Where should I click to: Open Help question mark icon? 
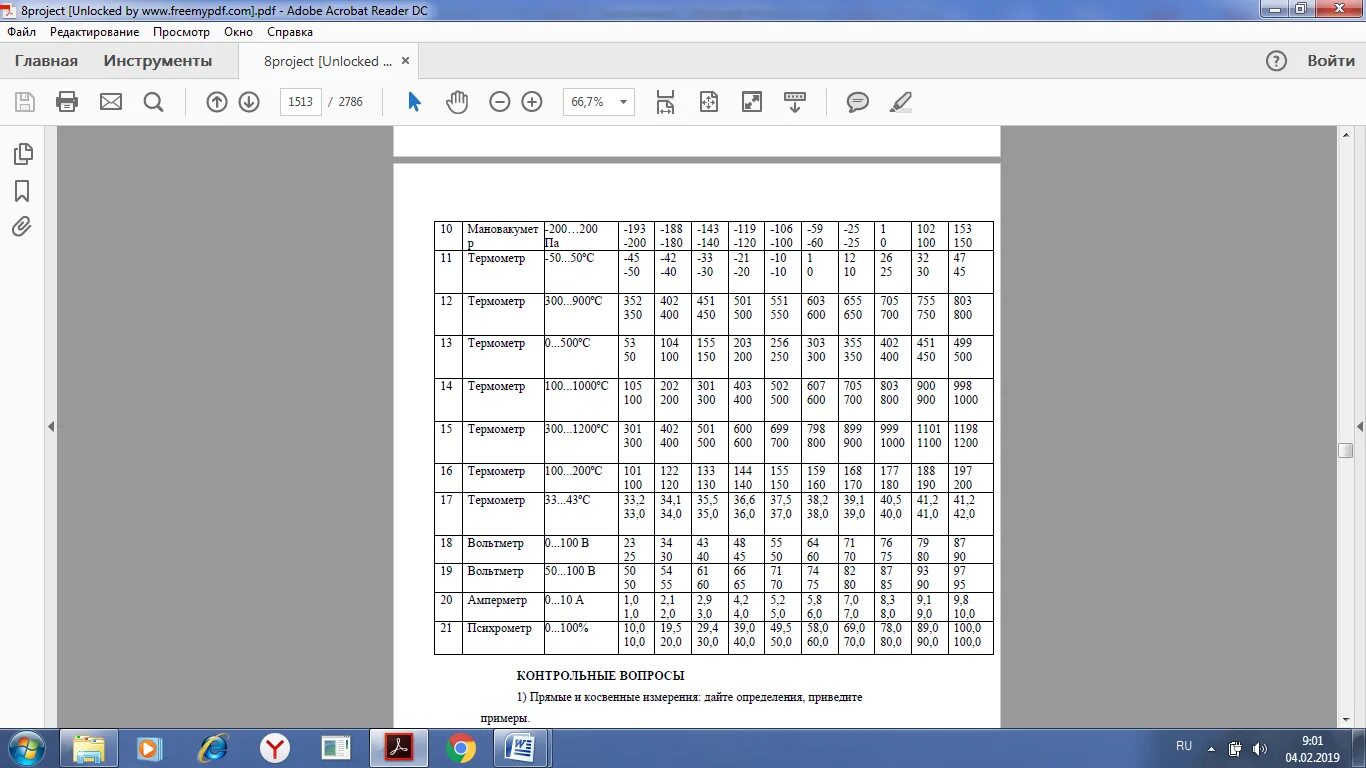click(x=1276, y=61)
